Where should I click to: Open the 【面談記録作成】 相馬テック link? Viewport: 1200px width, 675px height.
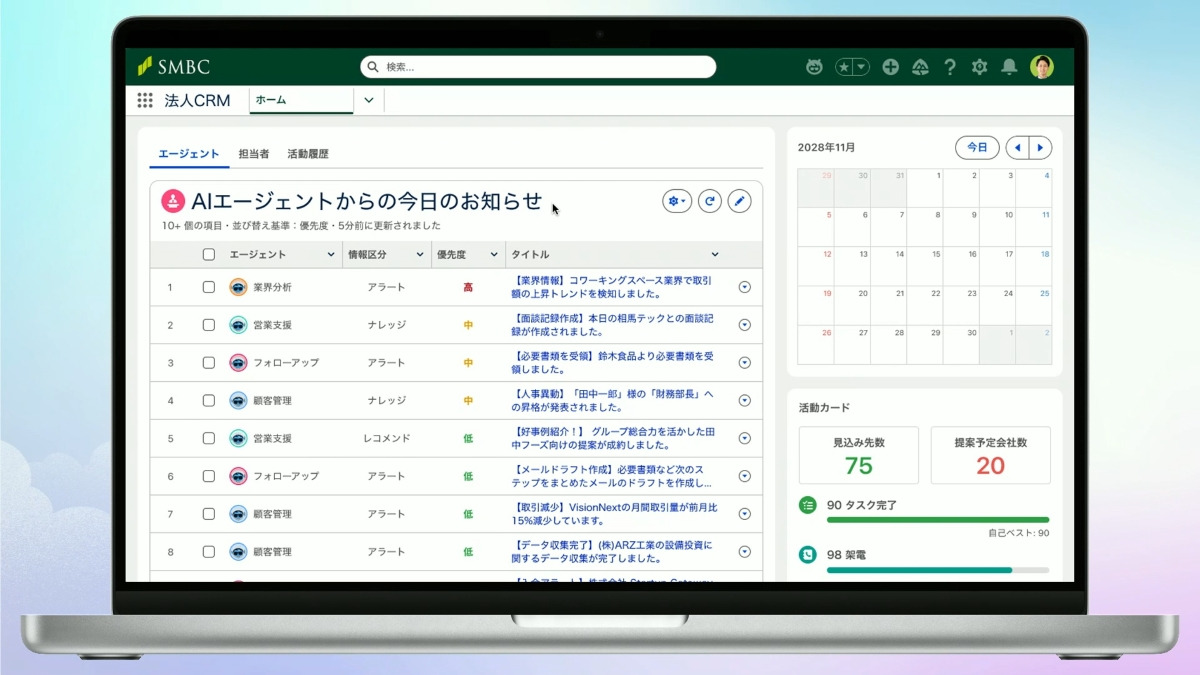pyautogui.click(x=612, y=325)
